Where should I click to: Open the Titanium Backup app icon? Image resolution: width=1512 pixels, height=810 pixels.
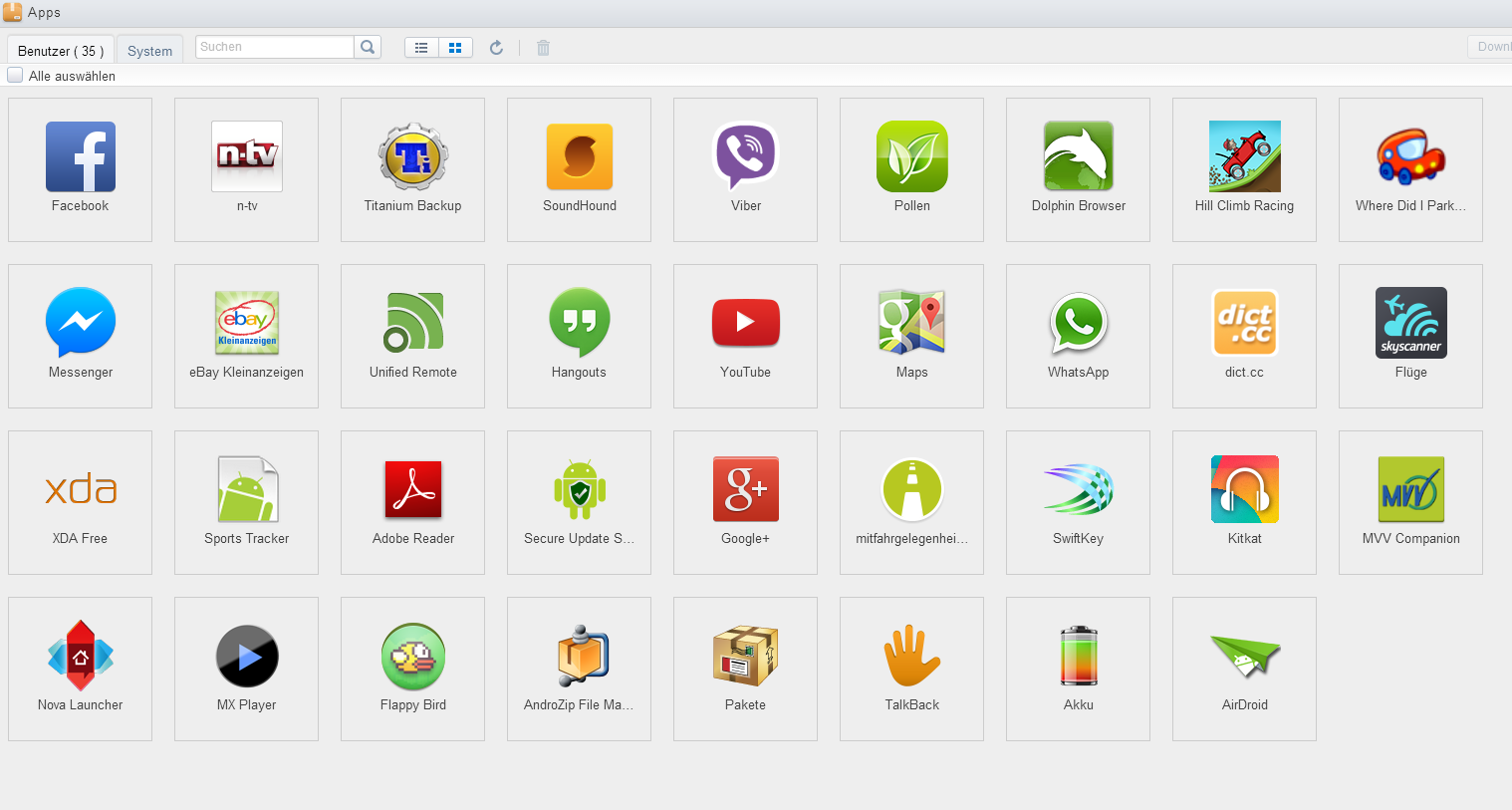[x=412, y=157]
